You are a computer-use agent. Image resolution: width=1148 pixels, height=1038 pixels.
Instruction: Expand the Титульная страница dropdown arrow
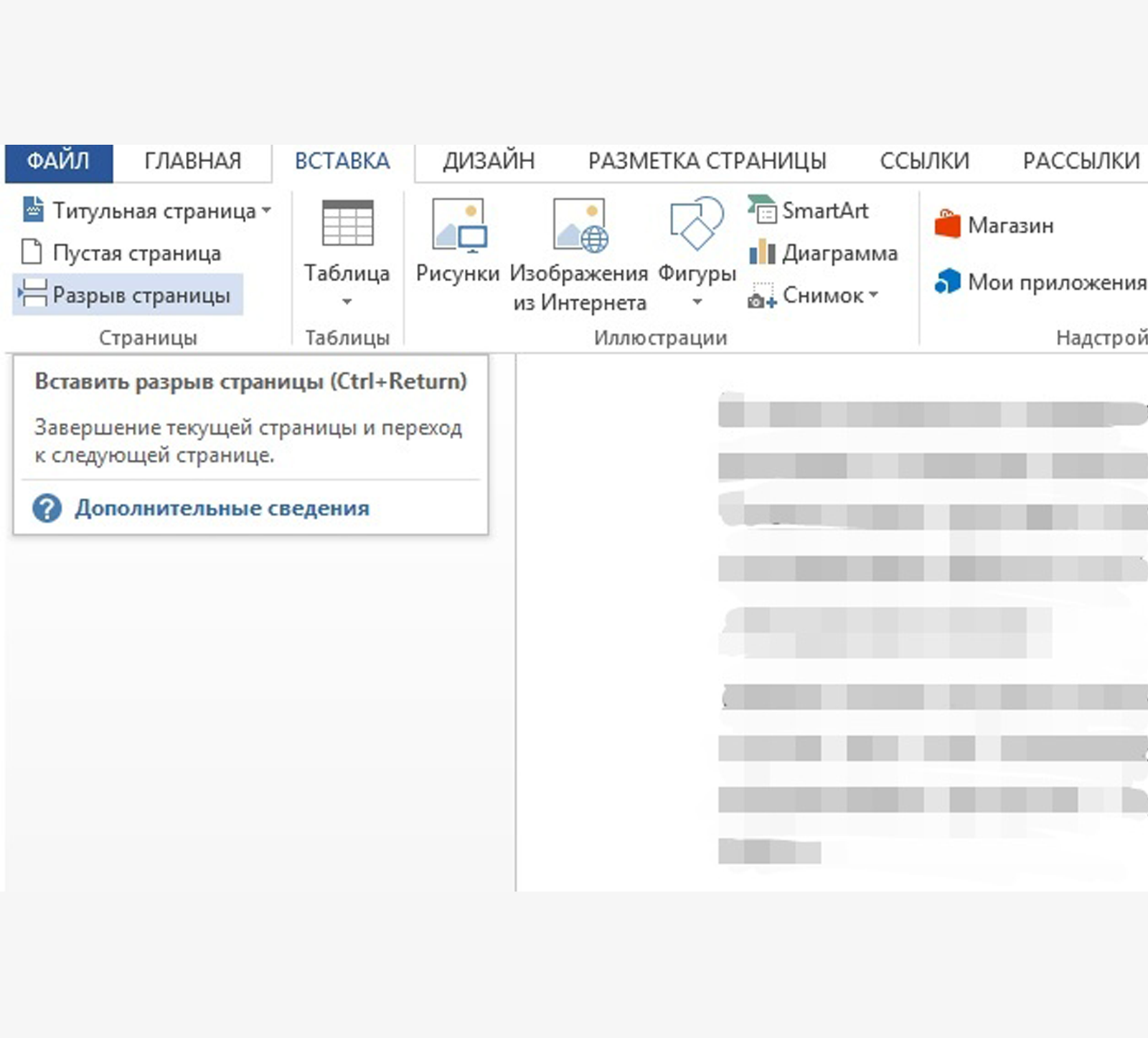[x=267, y=211]
